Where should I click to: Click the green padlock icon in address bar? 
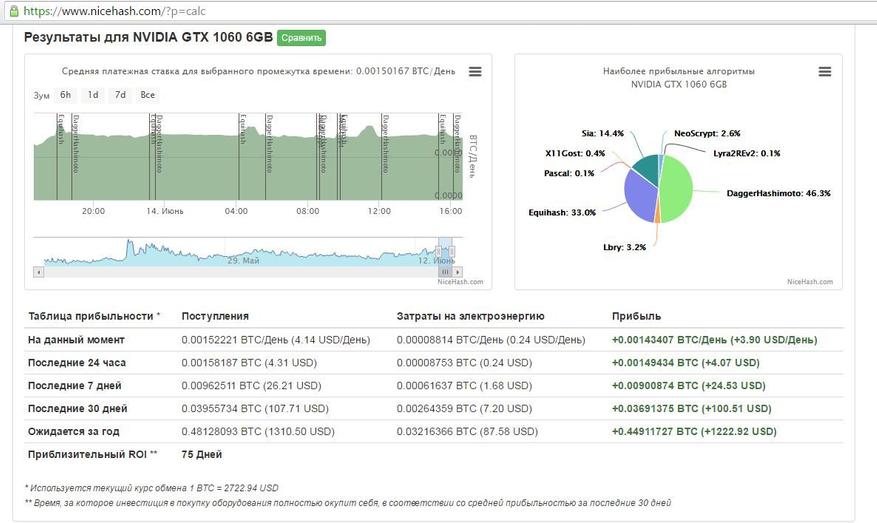click(14, 11)
